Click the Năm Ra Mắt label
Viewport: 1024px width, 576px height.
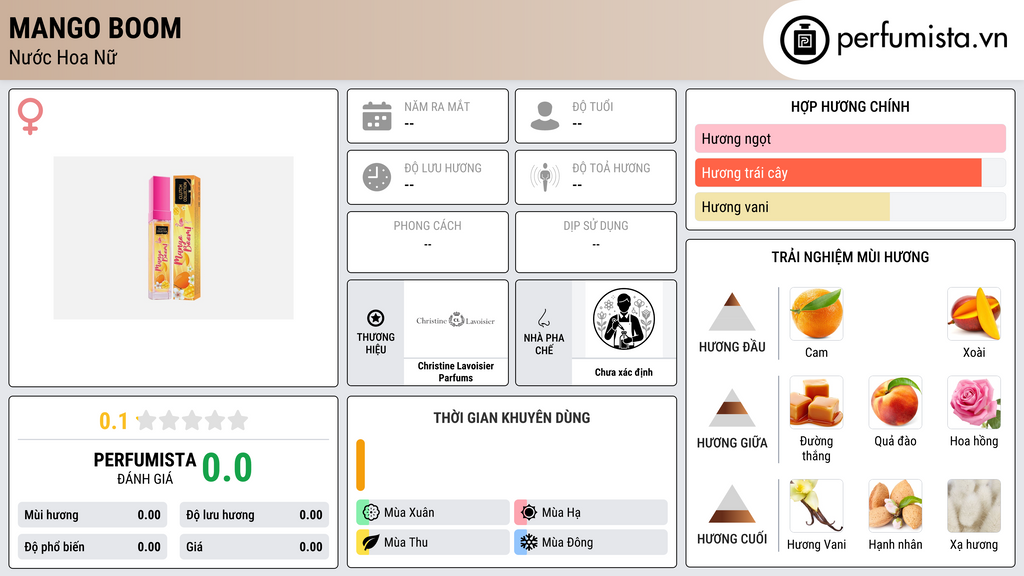[437, 106]
